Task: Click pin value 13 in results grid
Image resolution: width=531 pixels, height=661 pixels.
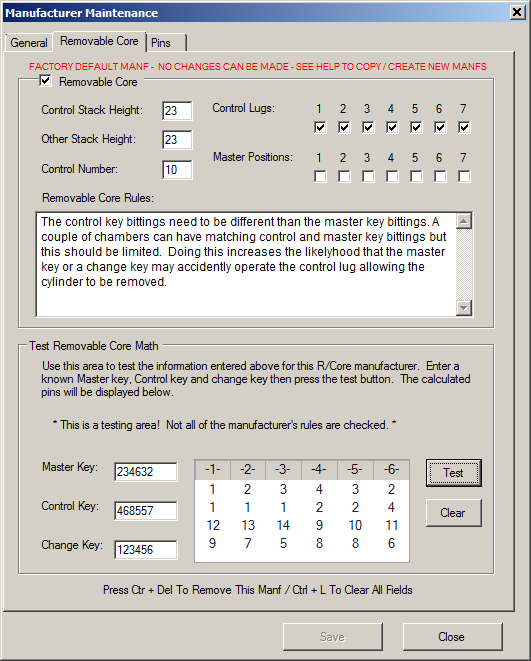Action: (248, 525)
